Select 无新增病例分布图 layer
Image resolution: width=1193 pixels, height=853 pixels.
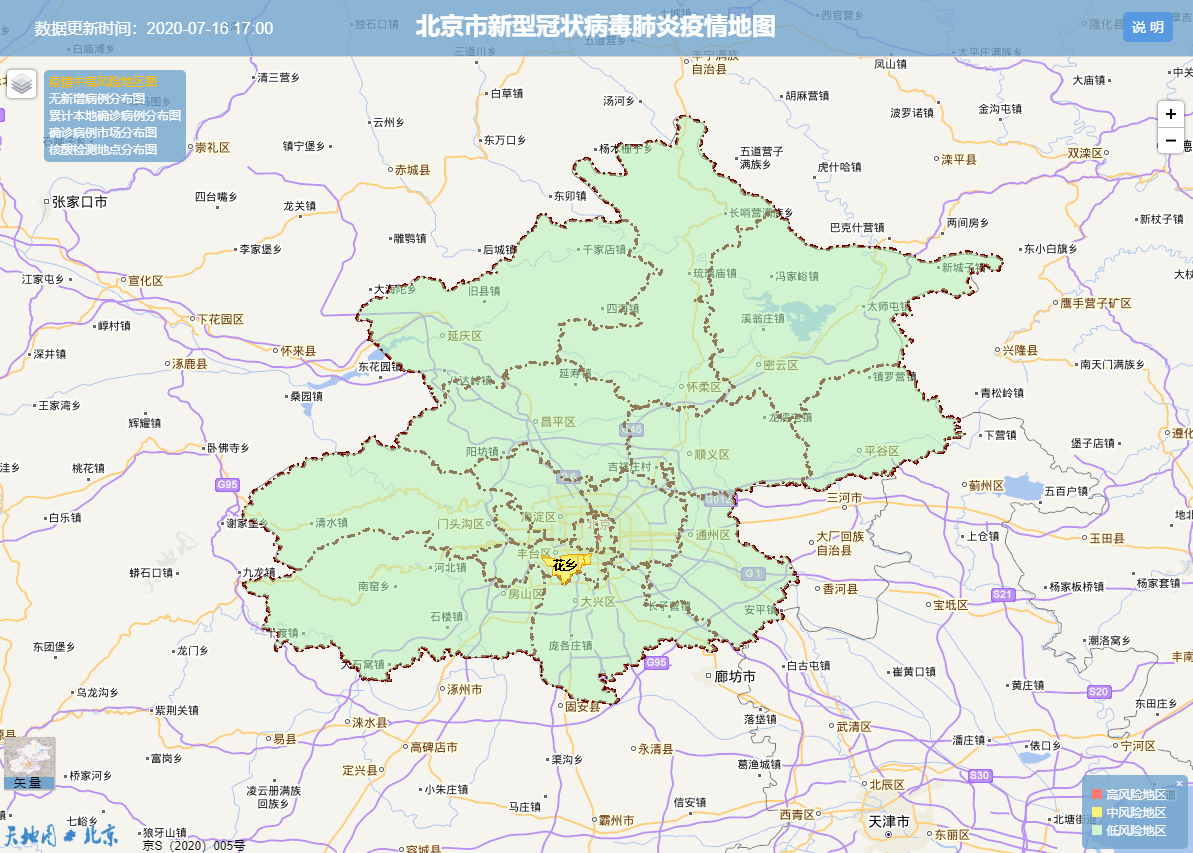[x=97, y=98]
